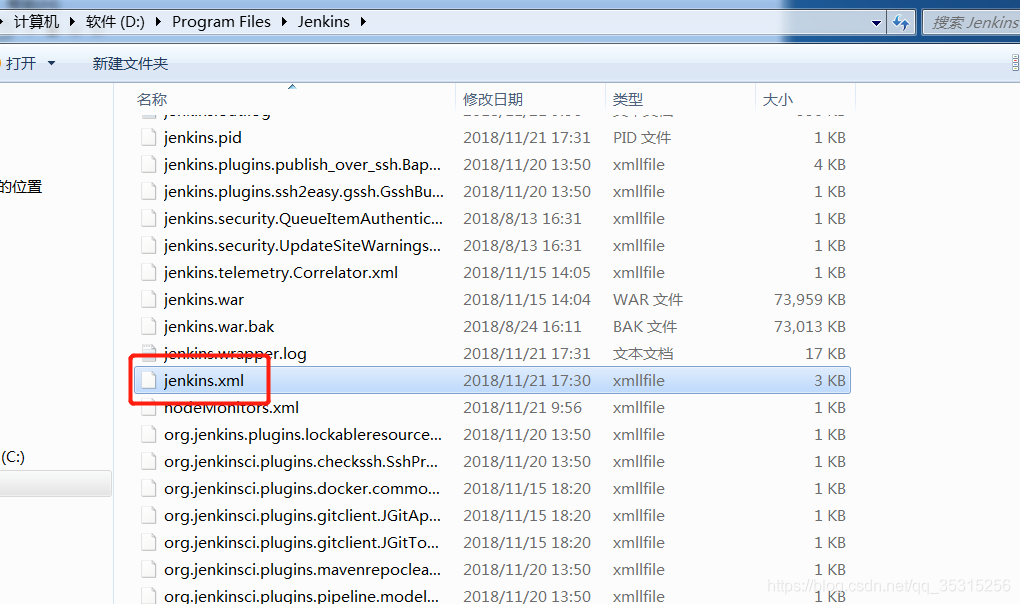Image resolution: width=1020 pixels, height=604 pixels.
Task: Expand the arrow after Jenkins in breadcrumb
Action: pyautogui.click(x=363, y=22)
